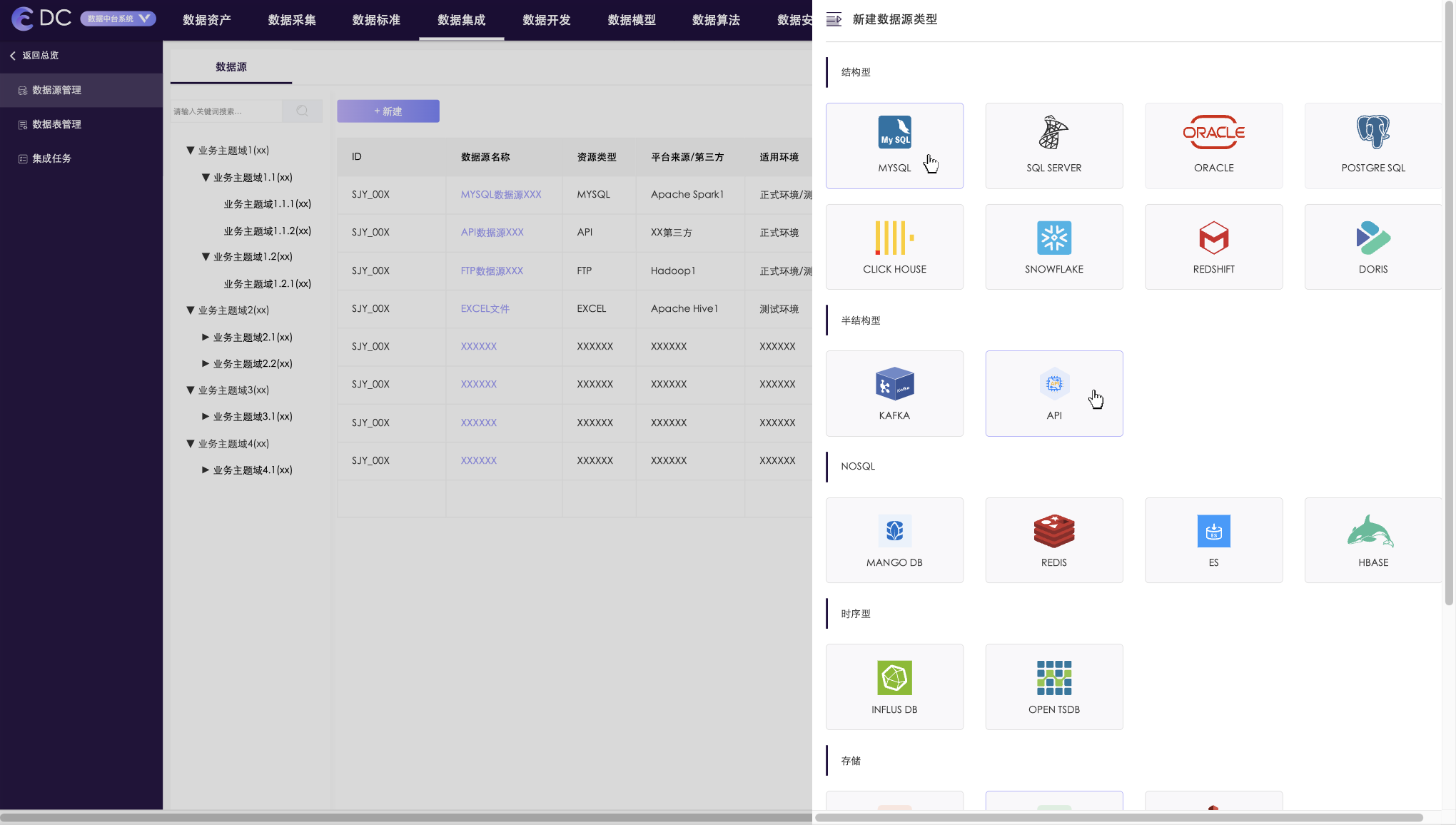Go to 返回总览 overview link
This screenshot has height=825, width=1456.
(40, 56)
